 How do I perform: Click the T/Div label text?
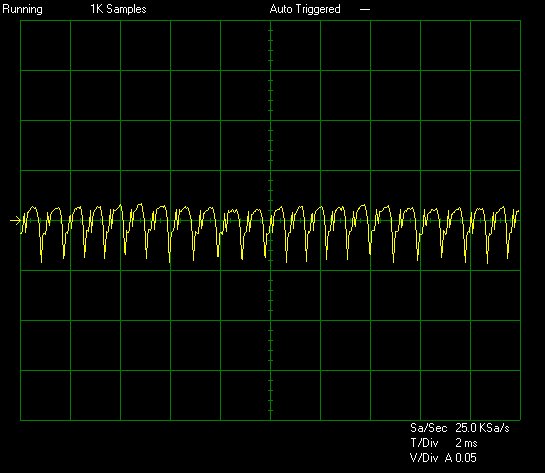[x=424, y=443]
